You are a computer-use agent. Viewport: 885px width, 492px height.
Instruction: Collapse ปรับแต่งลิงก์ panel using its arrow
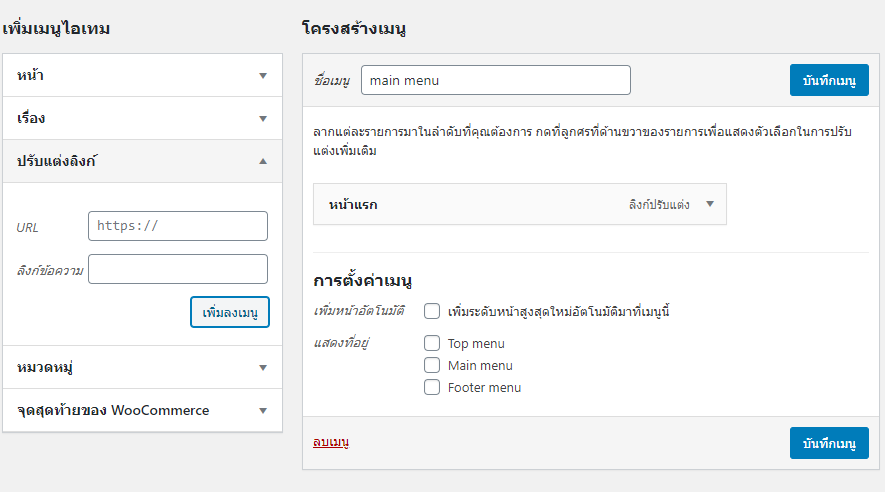pos(262,161)
